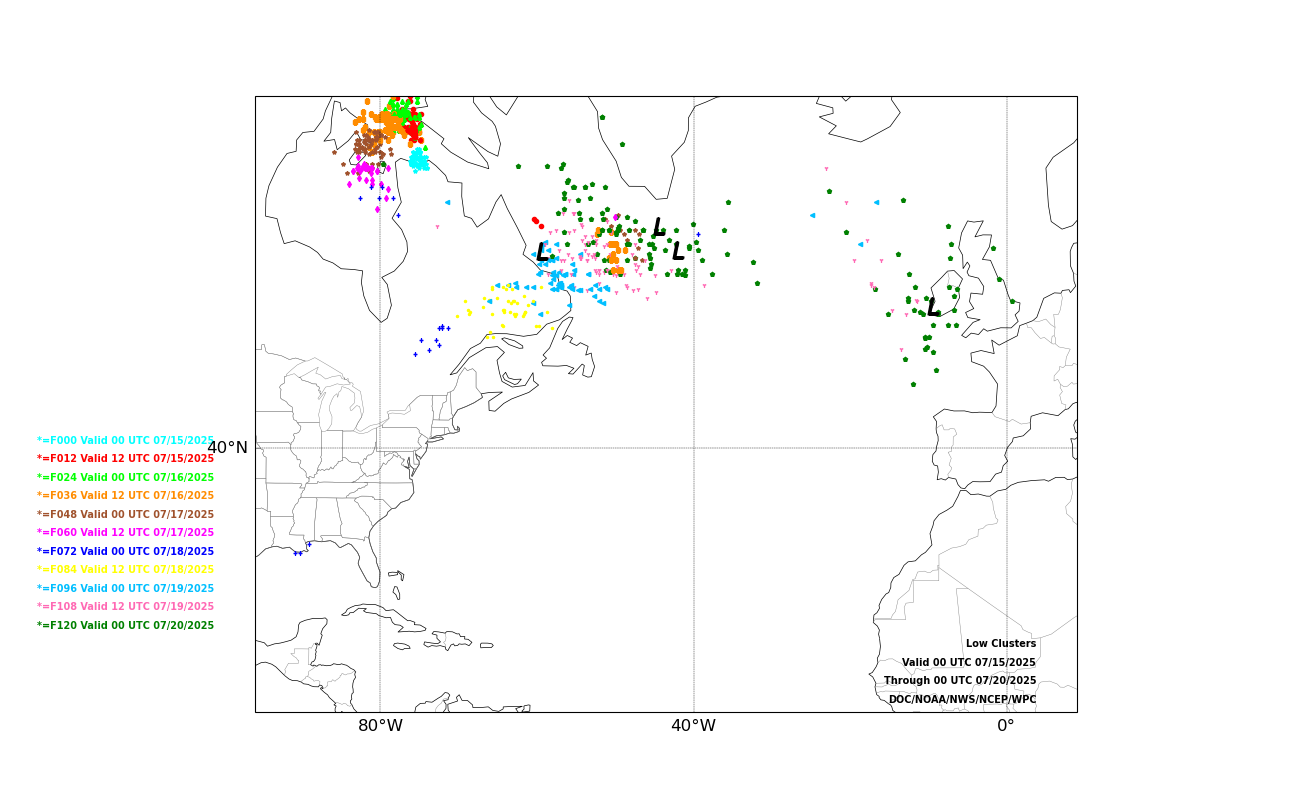Click the 0° longitude axis label
The height and width of the screenshot is (800, 1300).
1006,726
